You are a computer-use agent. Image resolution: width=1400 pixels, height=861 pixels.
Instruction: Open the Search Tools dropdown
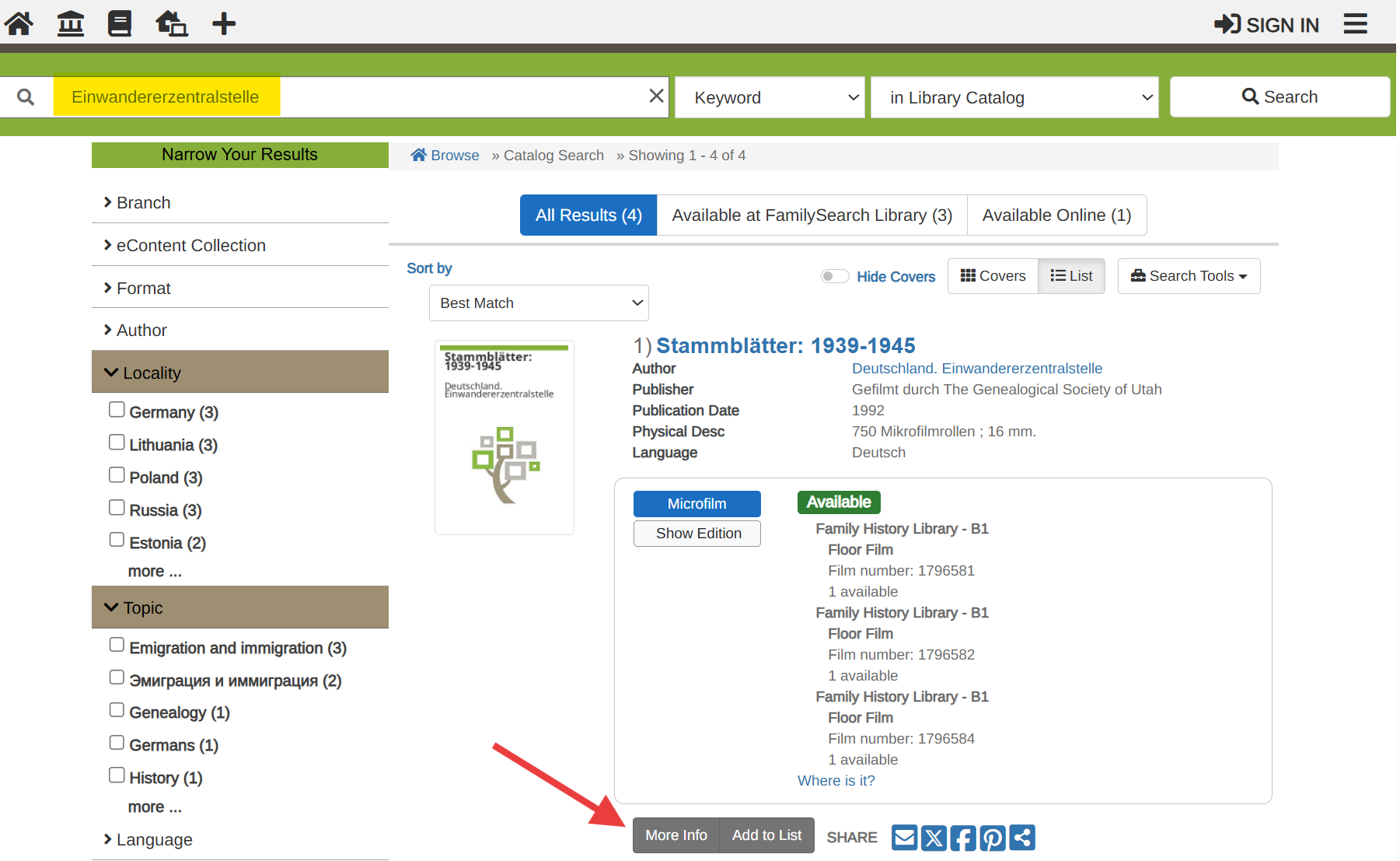coord(1189,276)
